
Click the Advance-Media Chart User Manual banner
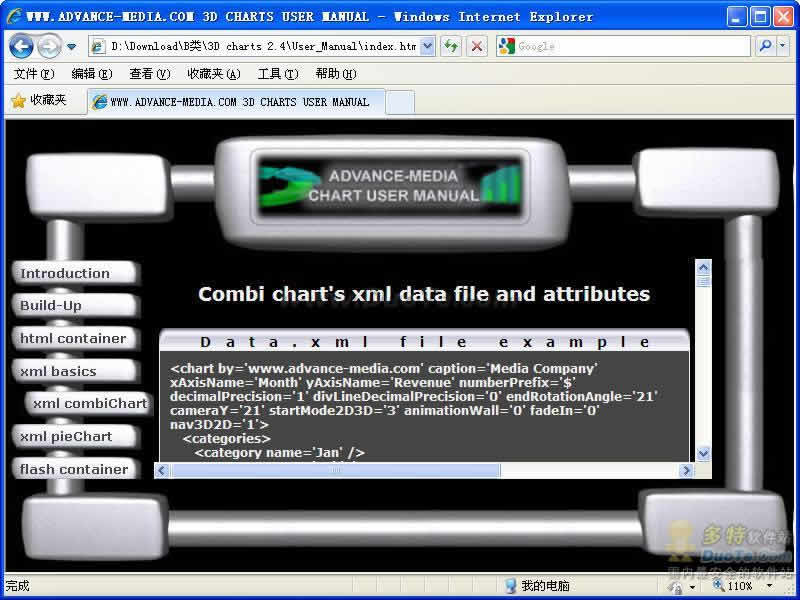[390, 186]
